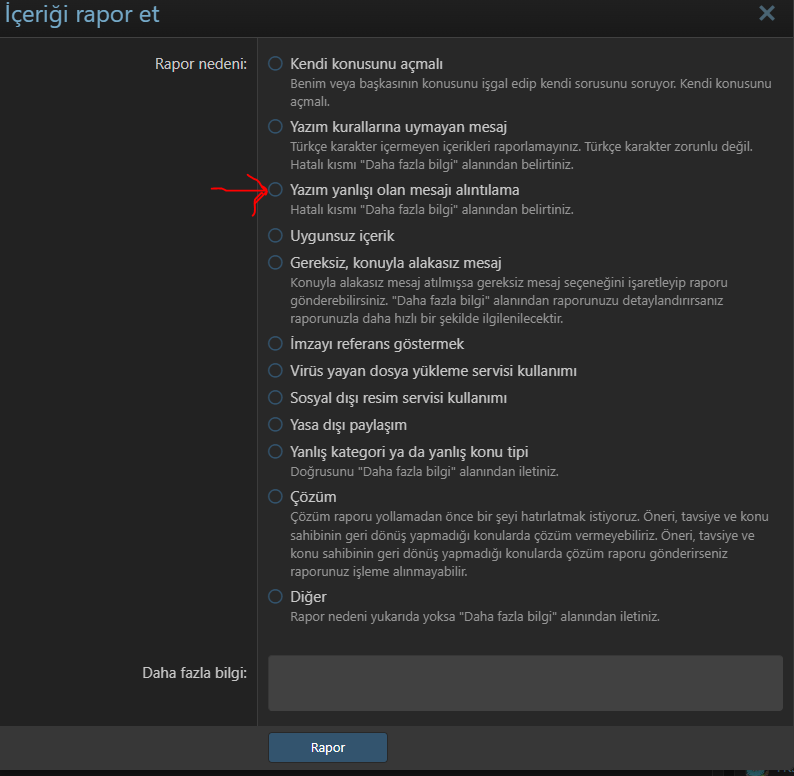Choose "Yanlış kategori ya da yanlış konu tipi"
The width and height of the screenshot is (794, 776).
tap(275, 451)
